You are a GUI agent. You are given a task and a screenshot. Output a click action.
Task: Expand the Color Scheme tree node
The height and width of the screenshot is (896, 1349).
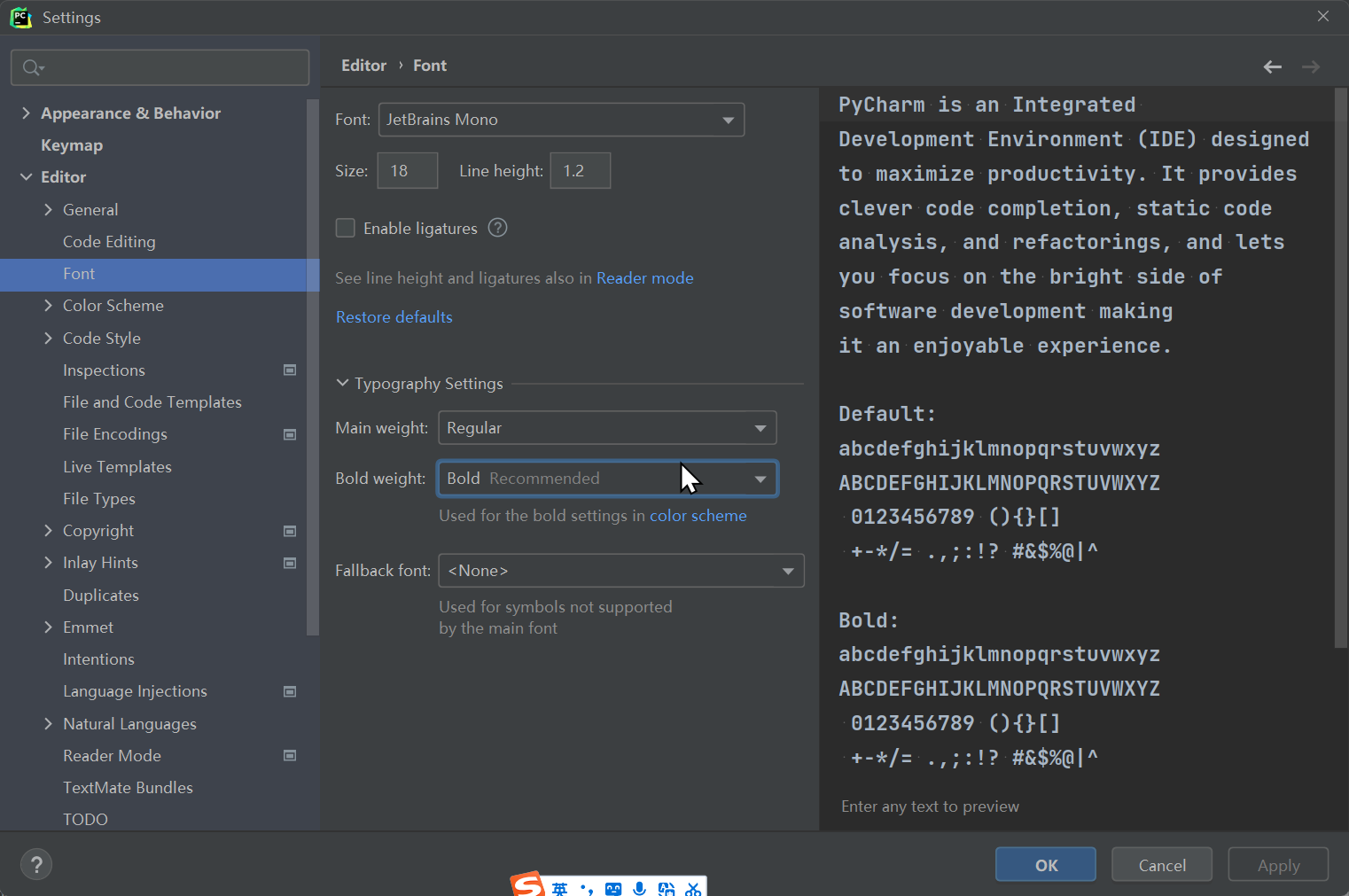[x=48, y=306]
